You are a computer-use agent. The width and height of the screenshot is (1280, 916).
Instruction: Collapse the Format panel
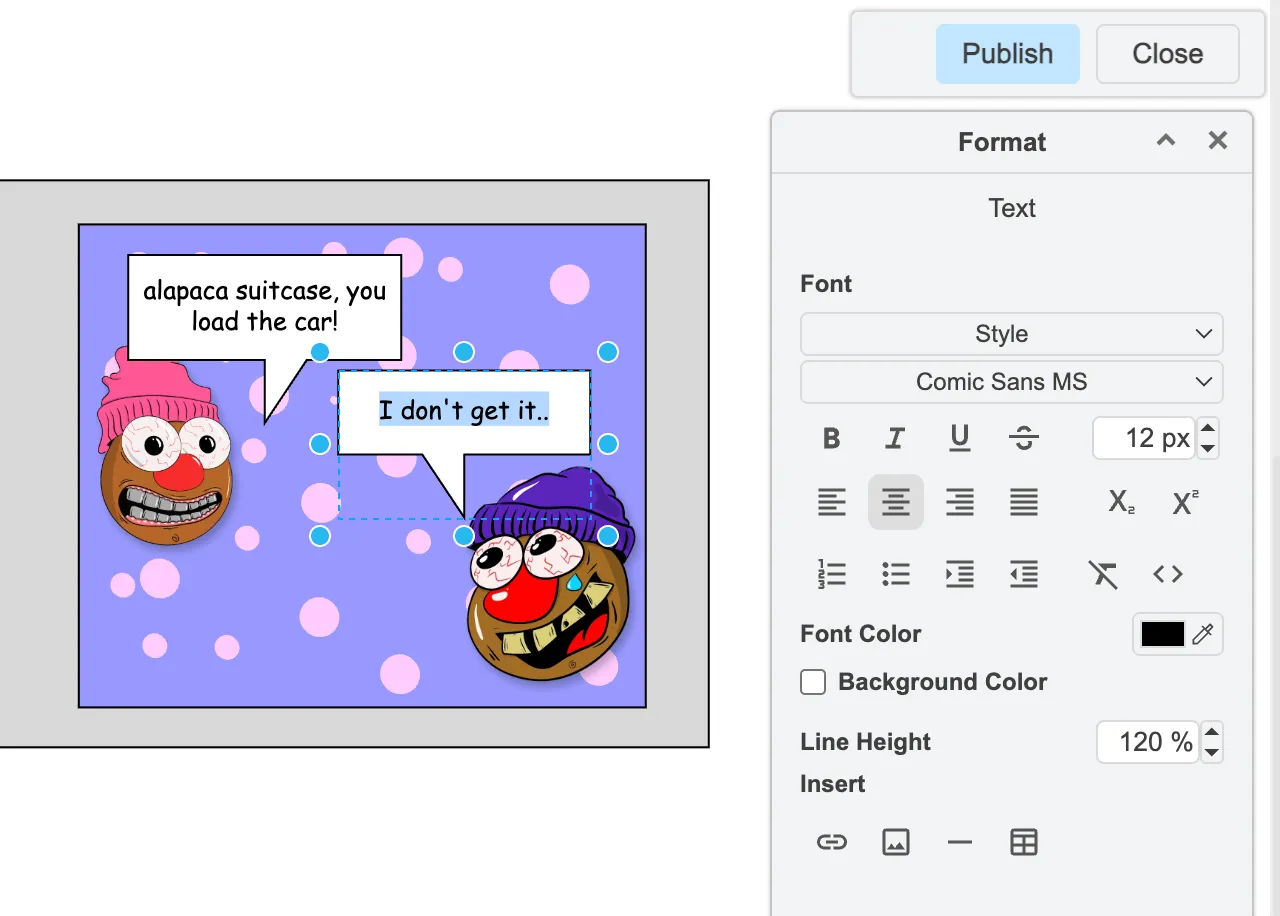1165,141
